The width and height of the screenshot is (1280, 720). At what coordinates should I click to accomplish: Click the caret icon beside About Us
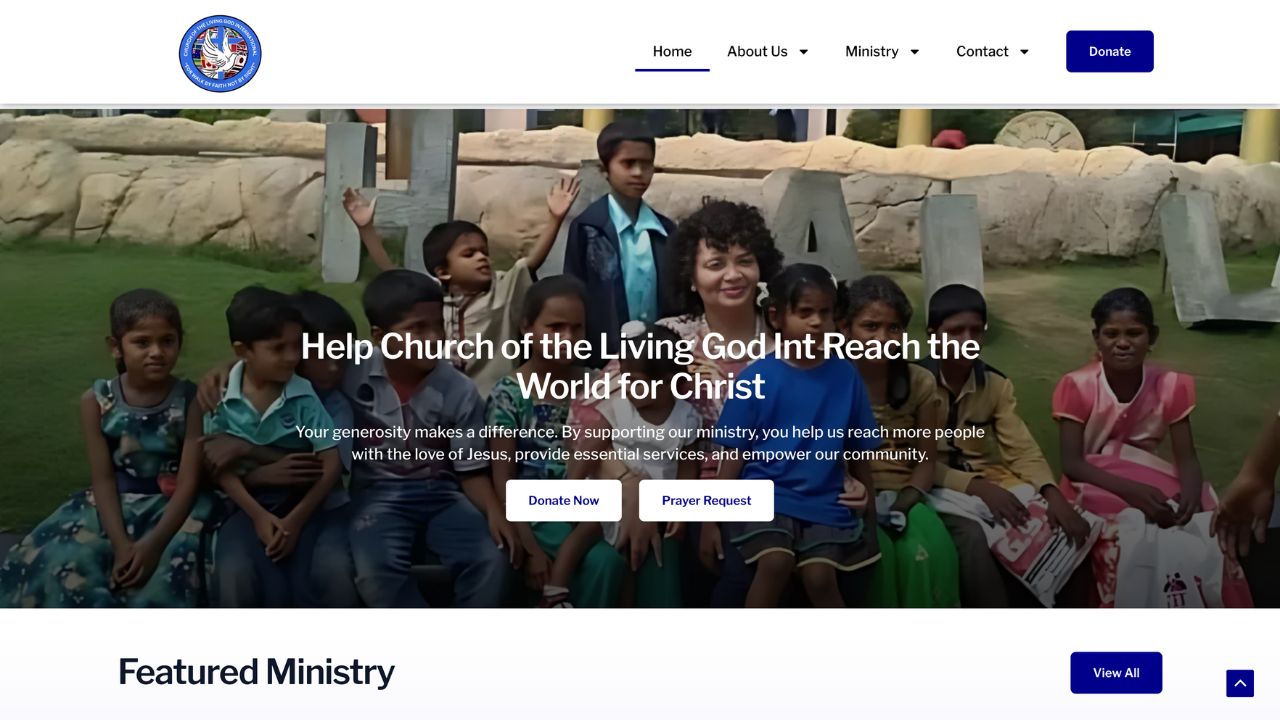tap(803, 52)
